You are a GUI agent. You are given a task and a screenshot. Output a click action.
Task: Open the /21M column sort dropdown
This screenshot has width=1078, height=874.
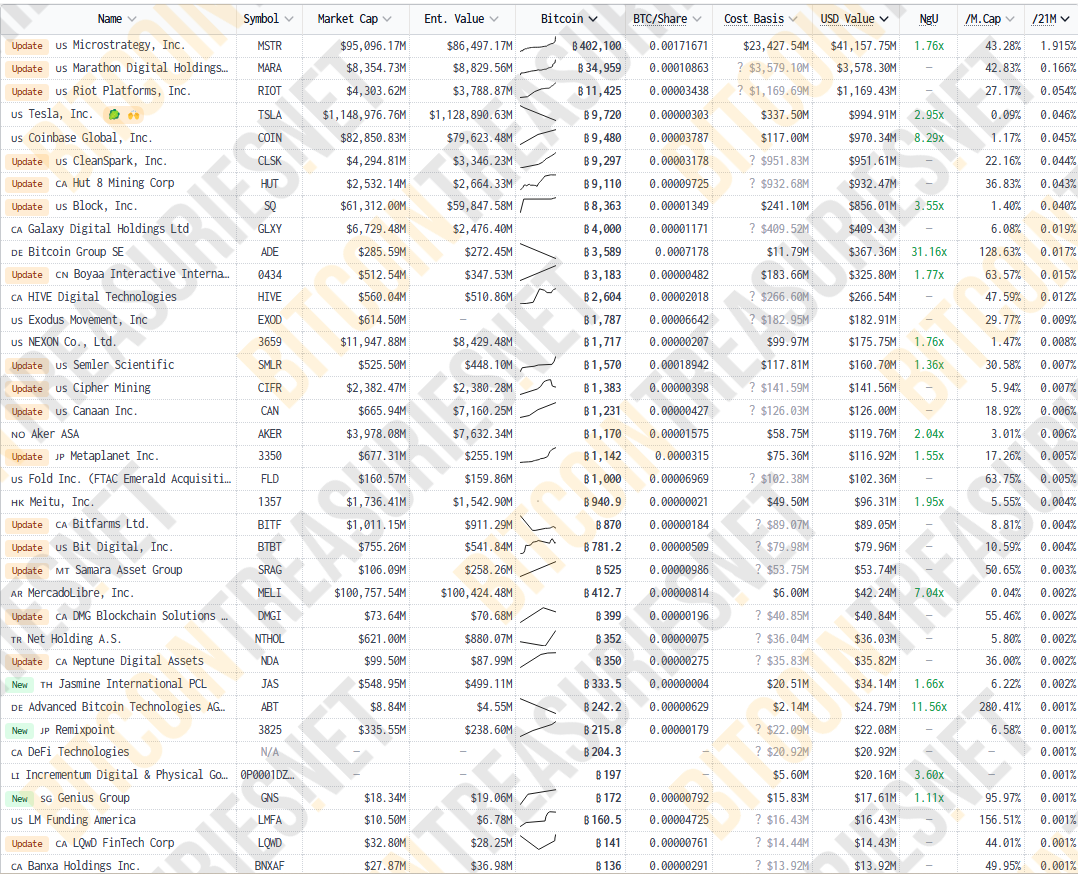(1066, 19)
